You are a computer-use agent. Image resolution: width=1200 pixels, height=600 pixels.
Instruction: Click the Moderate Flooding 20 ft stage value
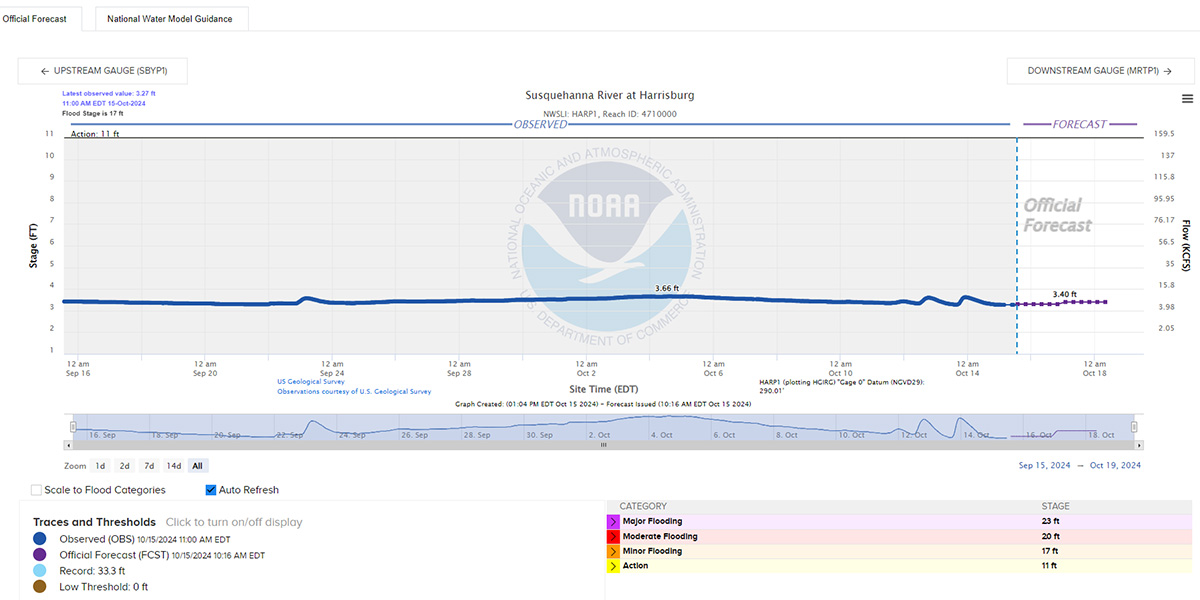pos(1050,537)
